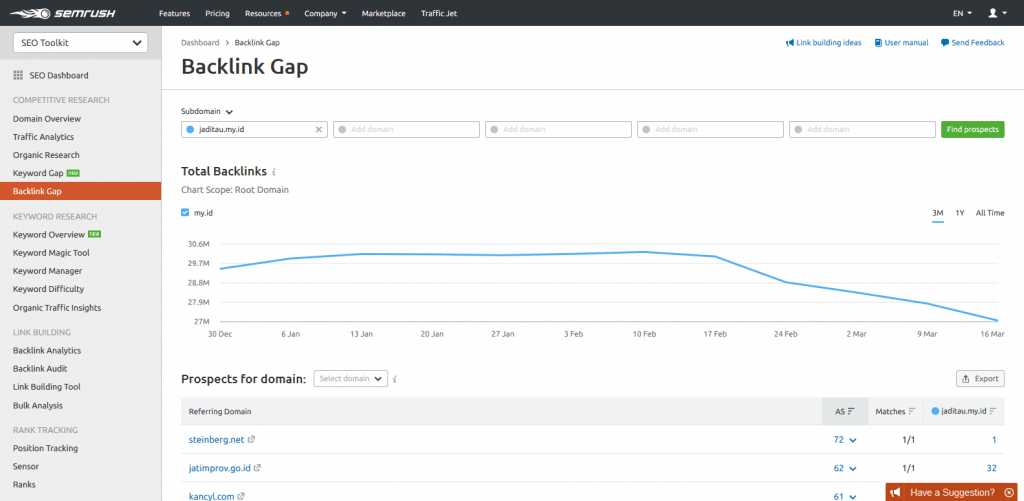Click the SEO Dashboard grid icon

pos(18,75)
